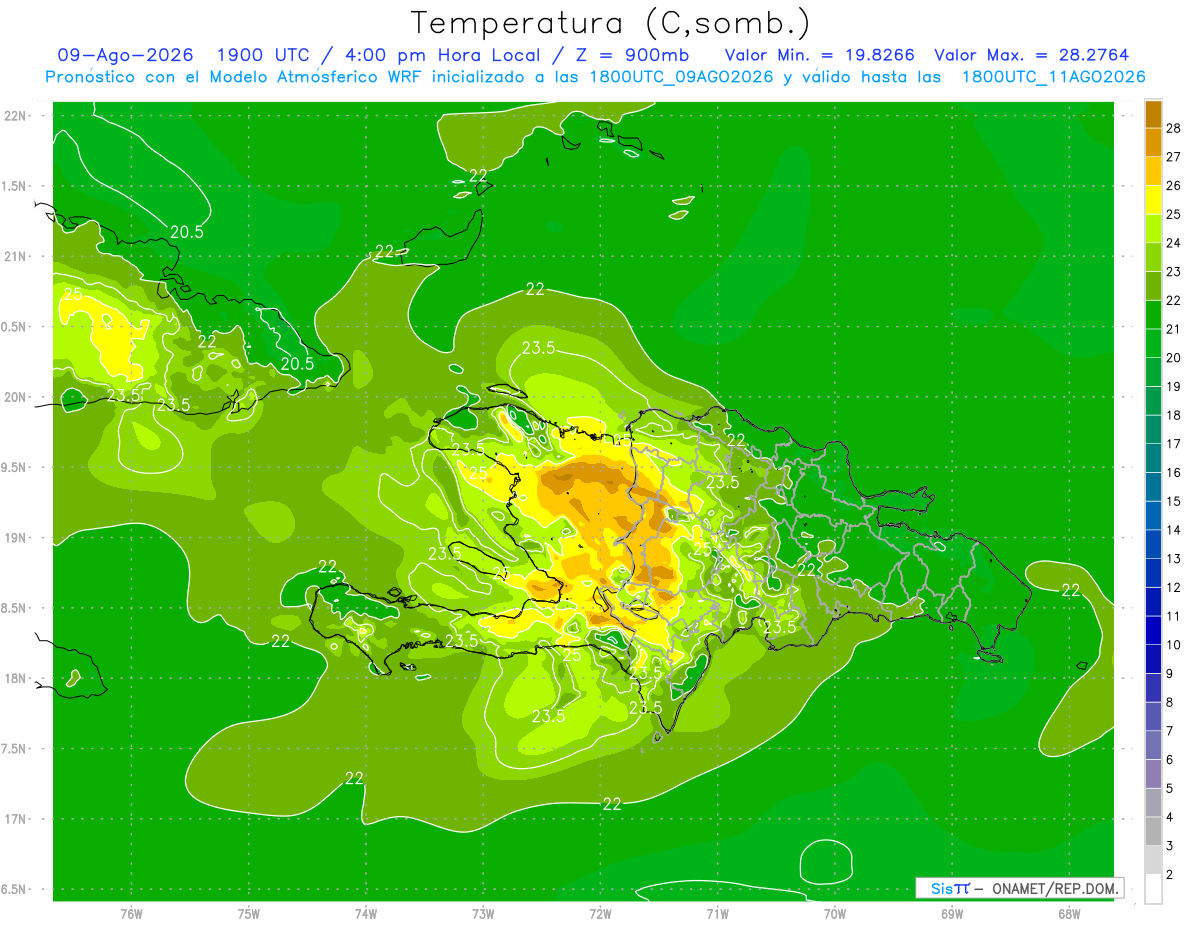Click the 'Z = 900mb' pressure level text
1200x927 pixels.
[634, 55]
